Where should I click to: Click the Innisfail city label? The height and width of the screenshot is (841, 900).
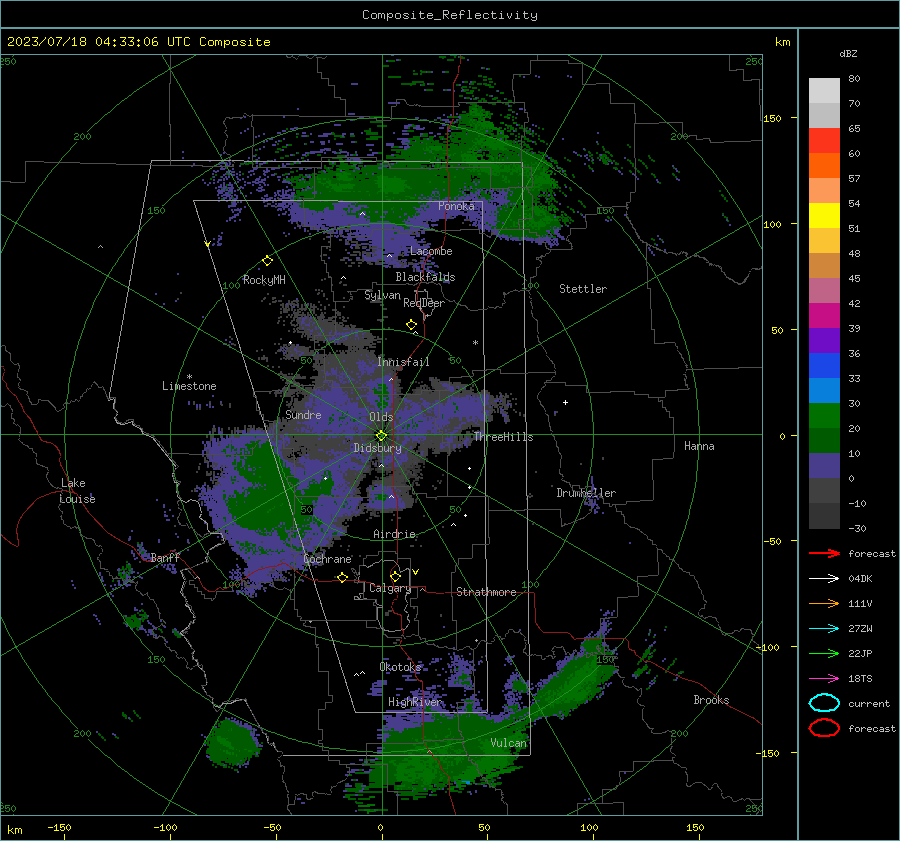(x=403, y=362)
